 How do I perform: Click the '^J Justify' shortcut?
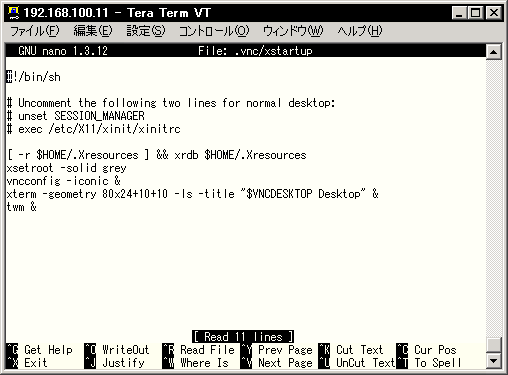(x=114, y=363)
